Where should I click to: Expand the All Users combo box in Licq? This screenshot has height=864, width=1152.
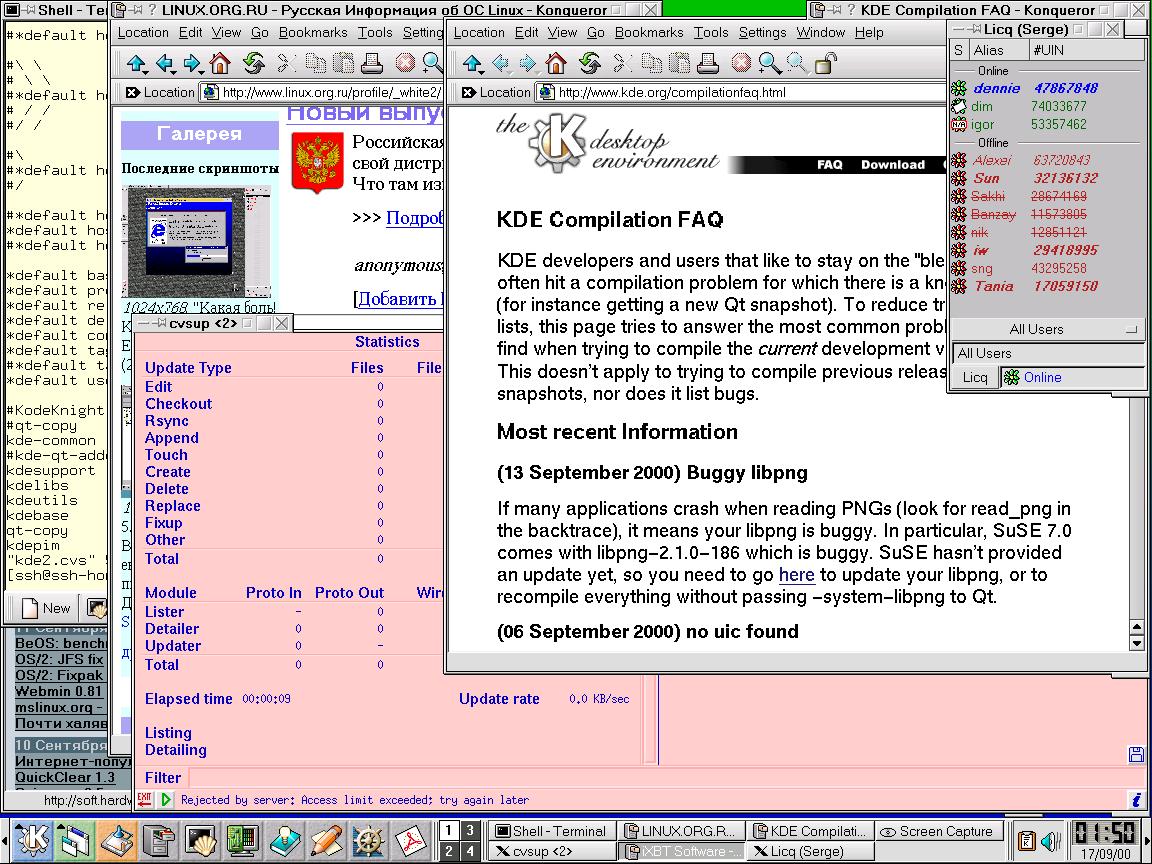pos(1048,353)
